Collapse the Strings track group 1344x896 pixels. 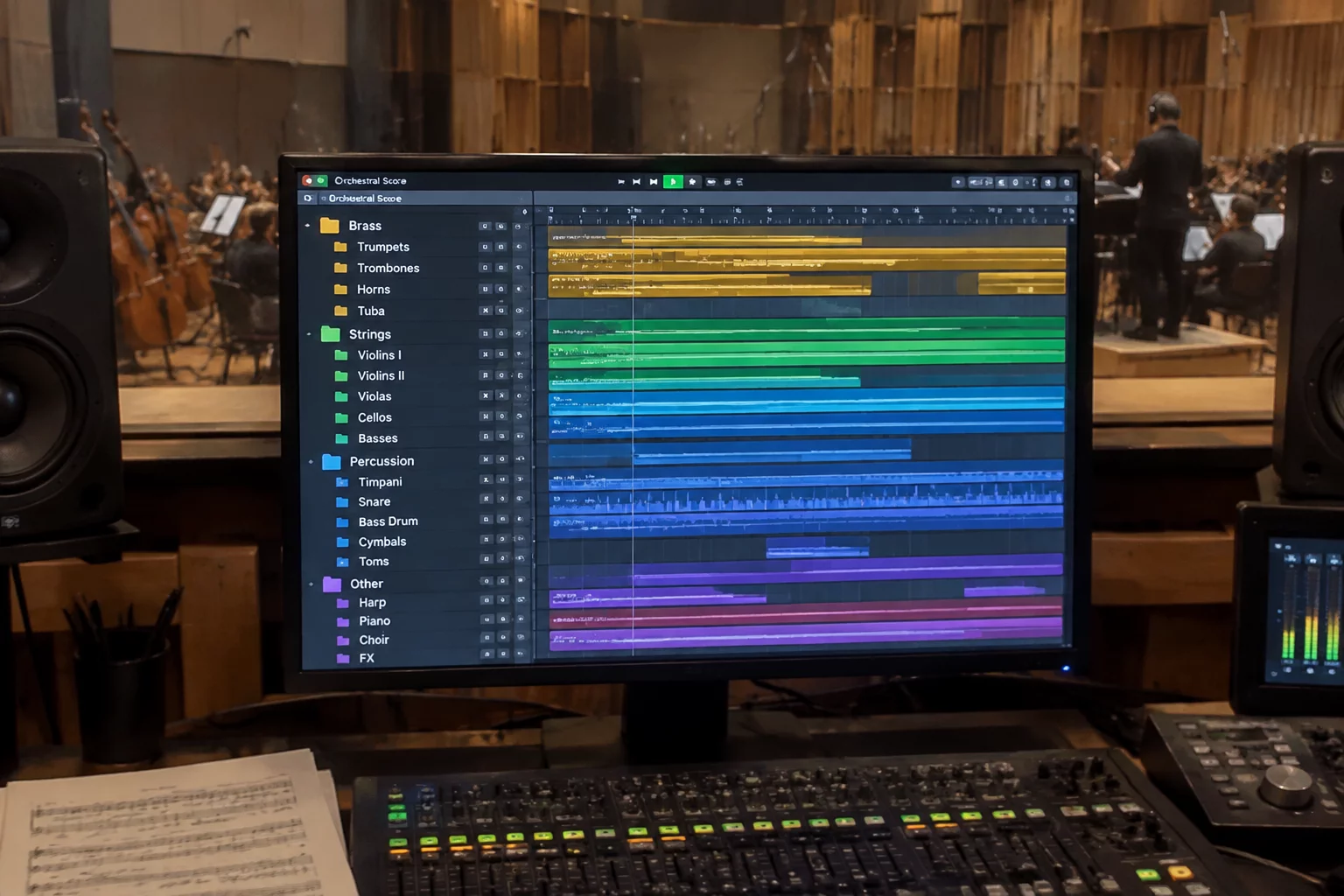pyautogui.click(x=309, y=334)
